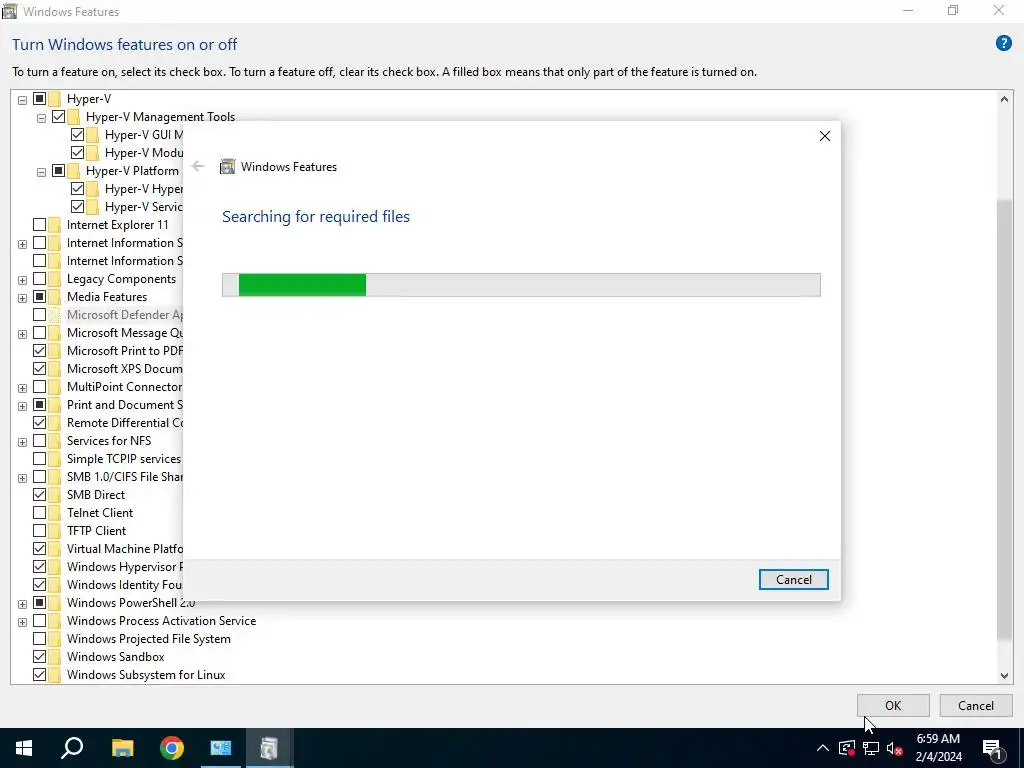Click the Hyper-V folder icon

tap(55, 99)
